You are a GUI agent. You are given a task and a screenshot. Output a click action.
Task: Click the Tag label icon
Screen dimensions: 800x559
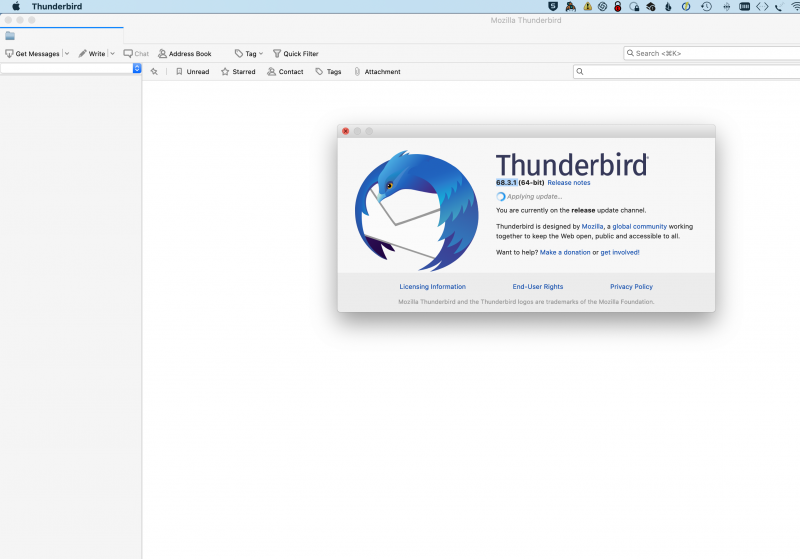(238, 54)
